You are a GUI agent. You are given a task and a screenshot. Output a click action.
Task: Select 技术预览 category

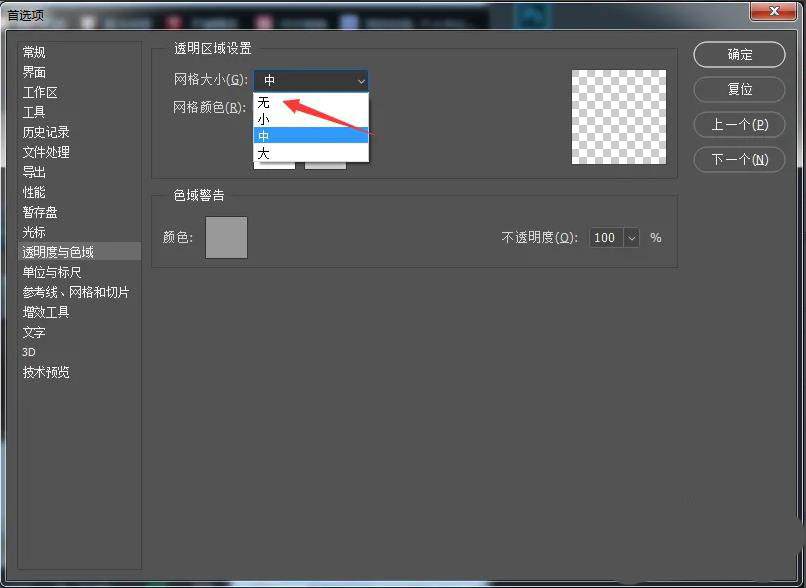pyautogui.click(x=46, y=373)
